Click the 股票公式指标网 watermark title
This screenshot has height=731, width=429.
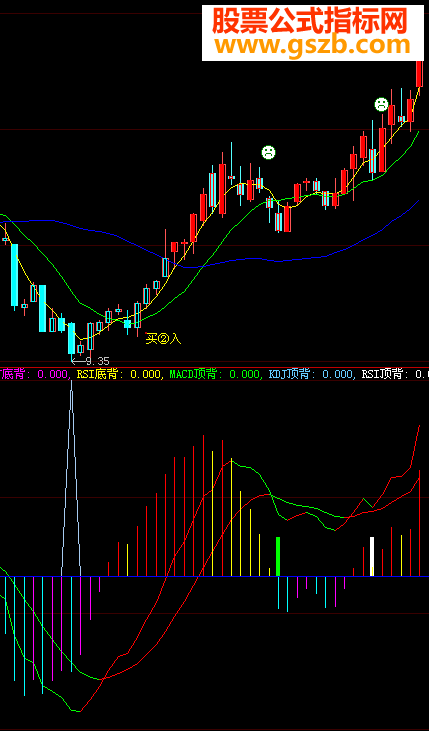310,21
